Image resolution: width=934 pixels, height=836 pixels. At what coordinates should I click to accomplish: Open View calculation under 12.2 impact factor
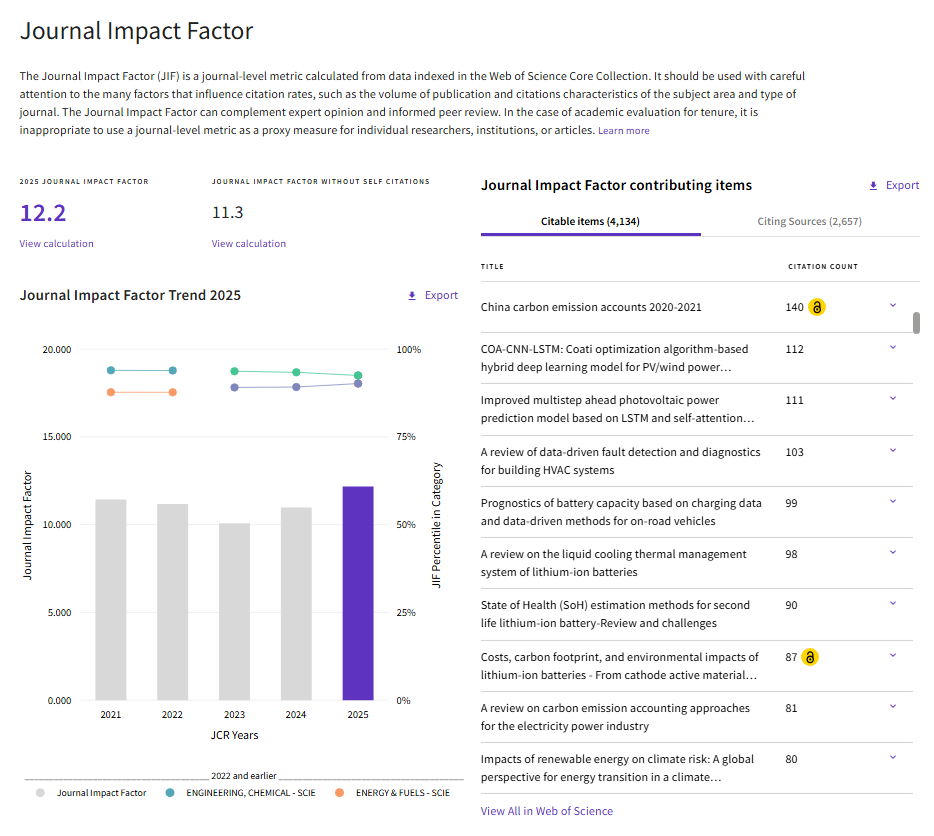pyautogui.click(x=57, y=244)
